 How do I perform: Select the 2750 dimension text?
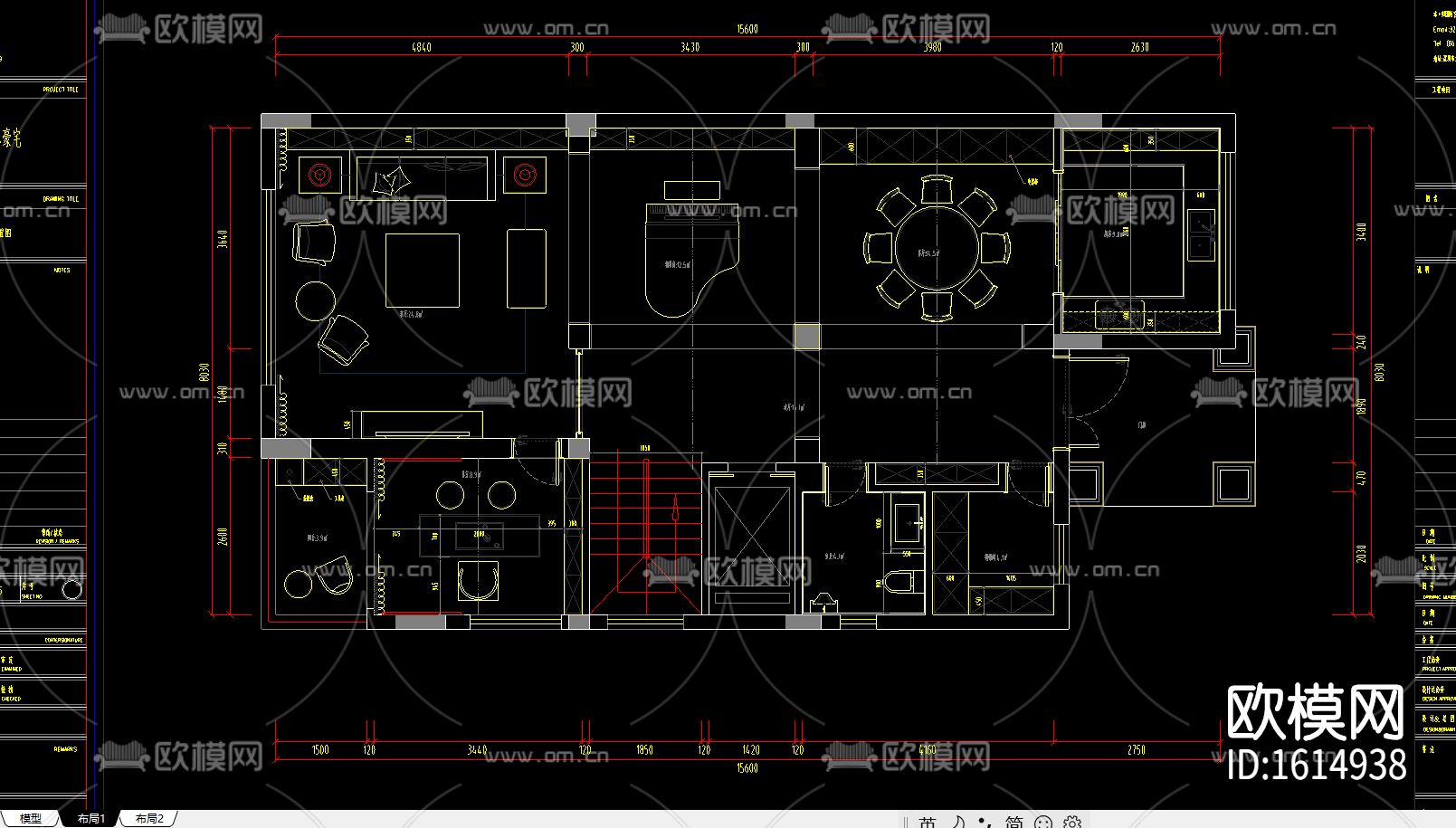[x=1137, y=750]
